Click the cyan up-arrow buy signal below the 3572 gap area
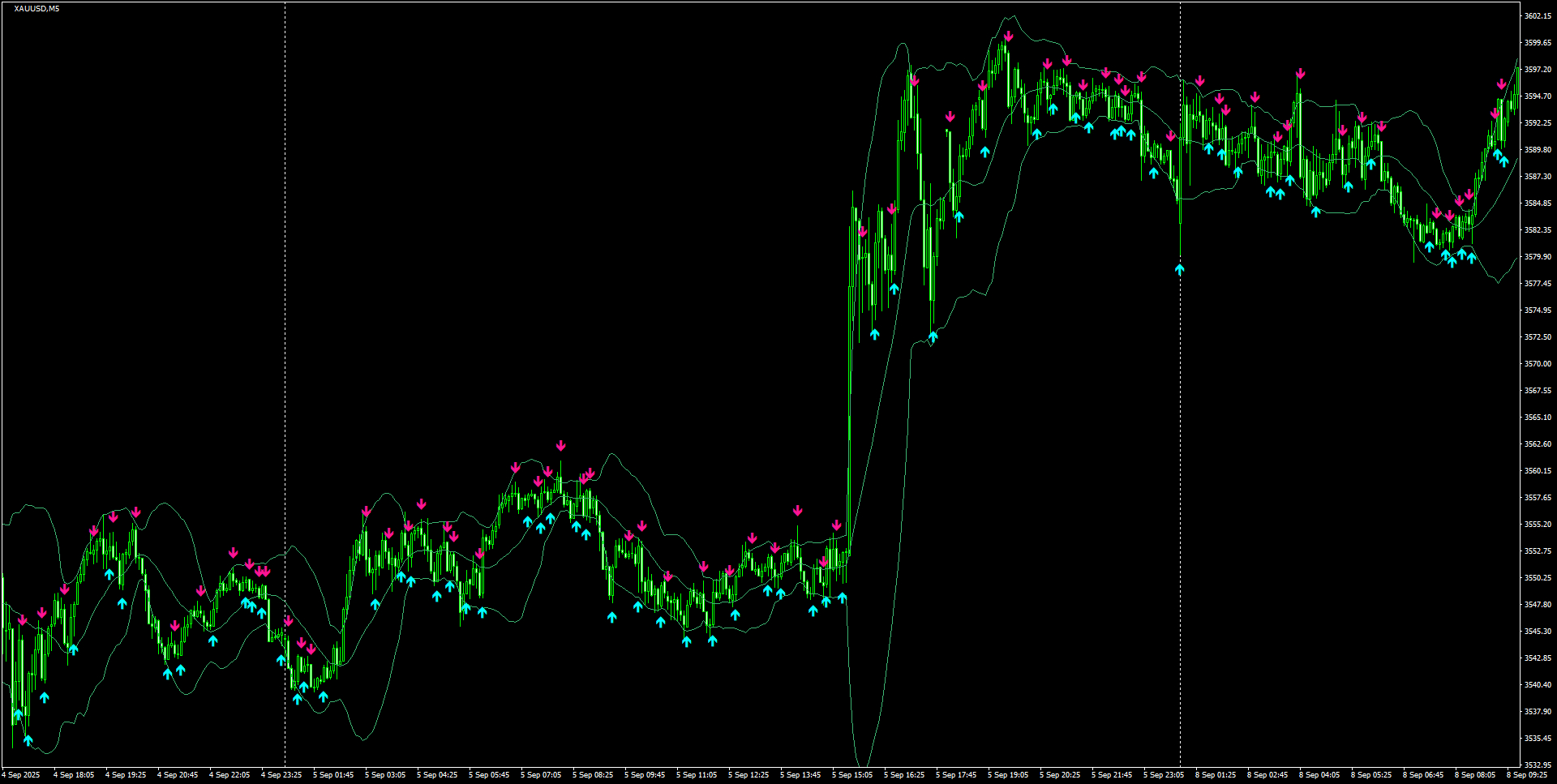Image resolution: width=1557 pixels, height=784 pixels. click(x=874, y=332)
